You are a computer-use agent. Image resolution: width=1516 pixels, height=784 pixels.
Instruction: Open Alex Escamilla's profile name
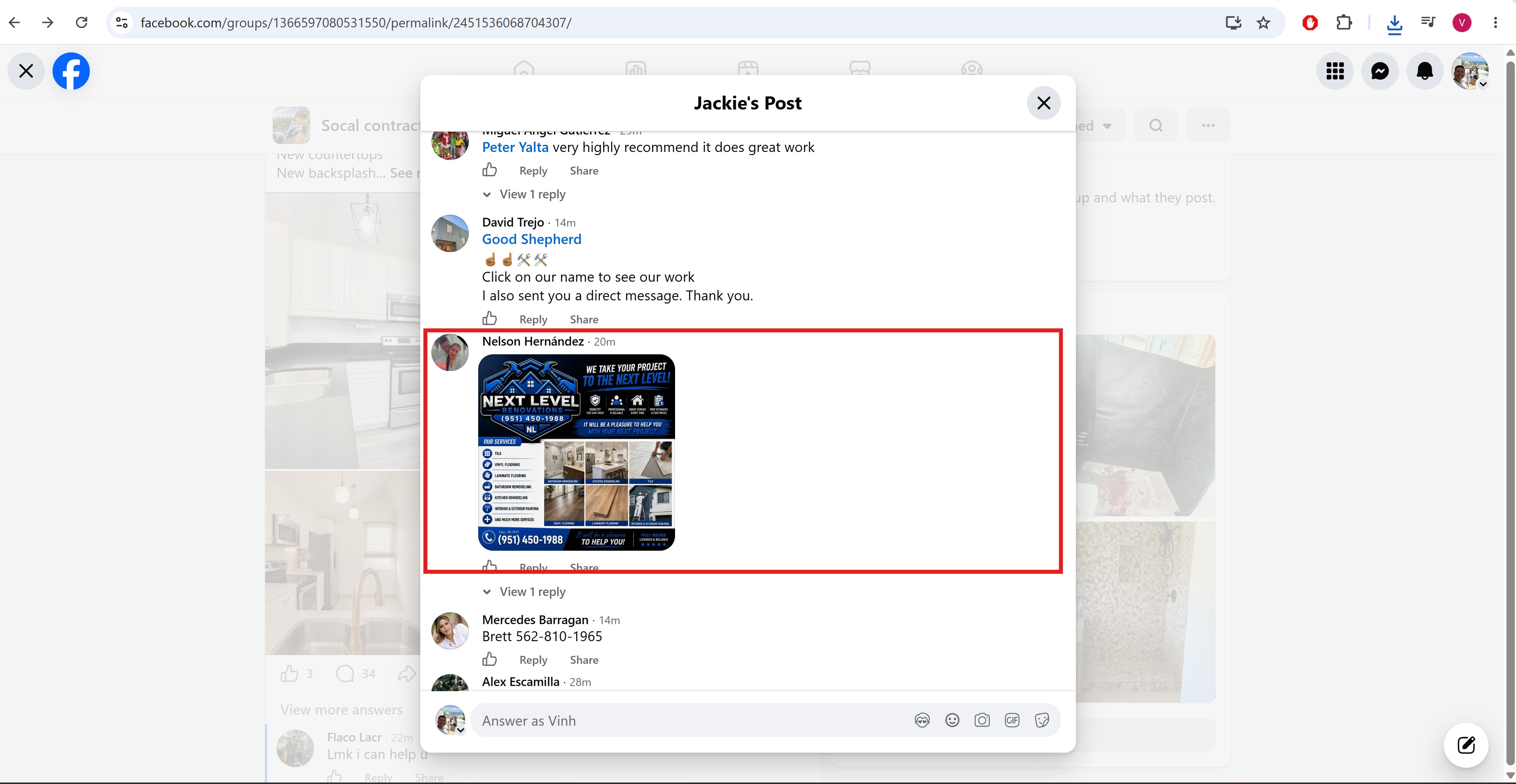(x=520, y=682)
